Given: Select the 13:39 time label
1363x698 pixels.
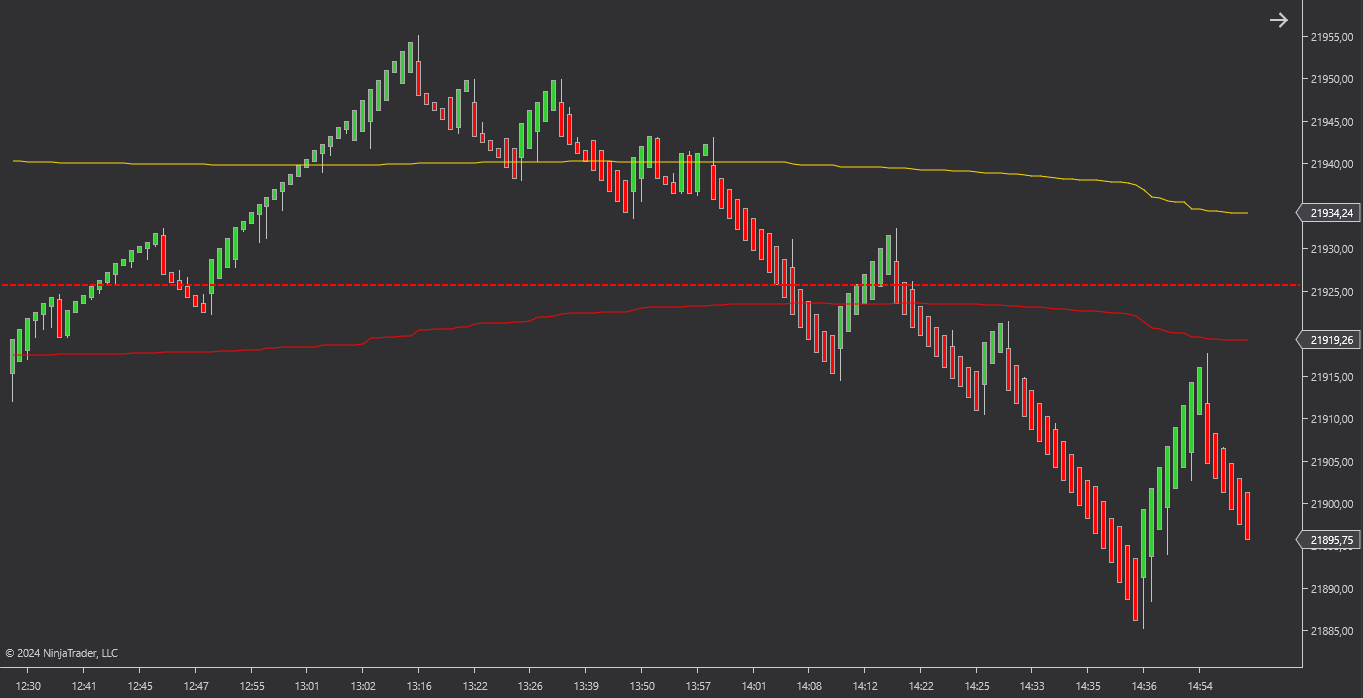Looking at the screenshot, I should 588,687.
